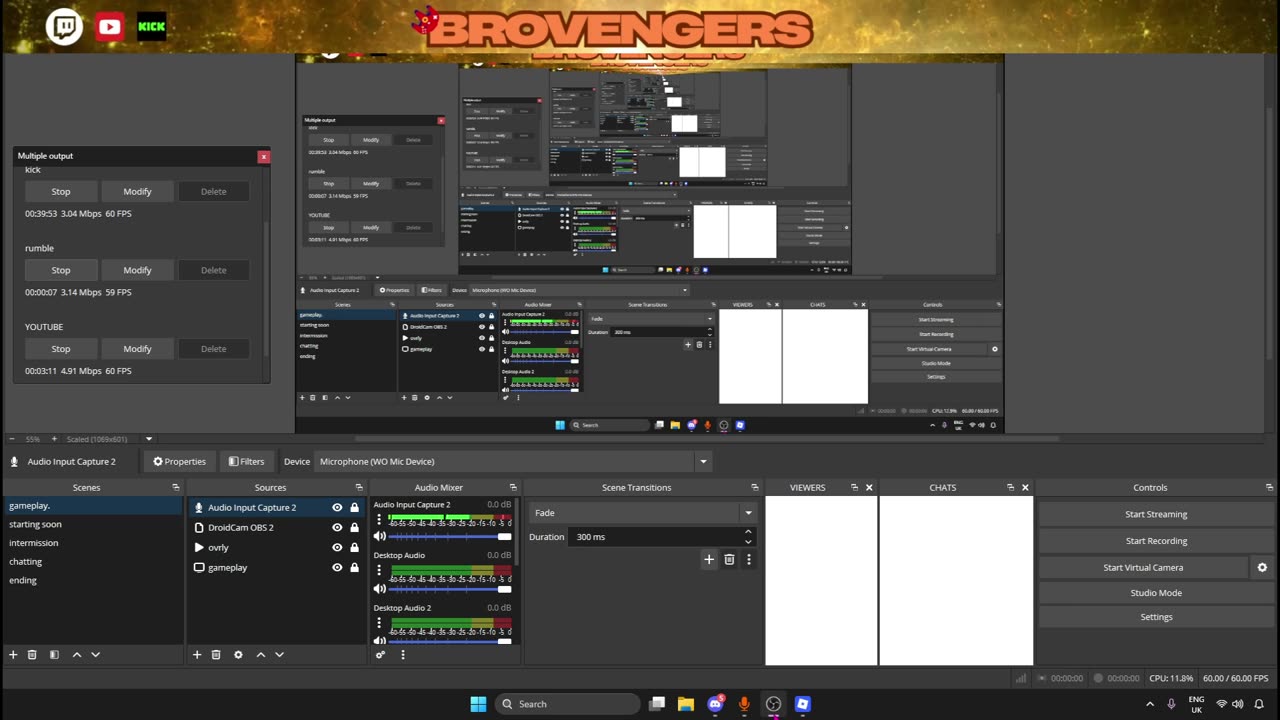Screen dimensions: 1280x720
Task: Float the Controls dock using its popout icon
Action: pyautogui.click(x=1268, y=488)
